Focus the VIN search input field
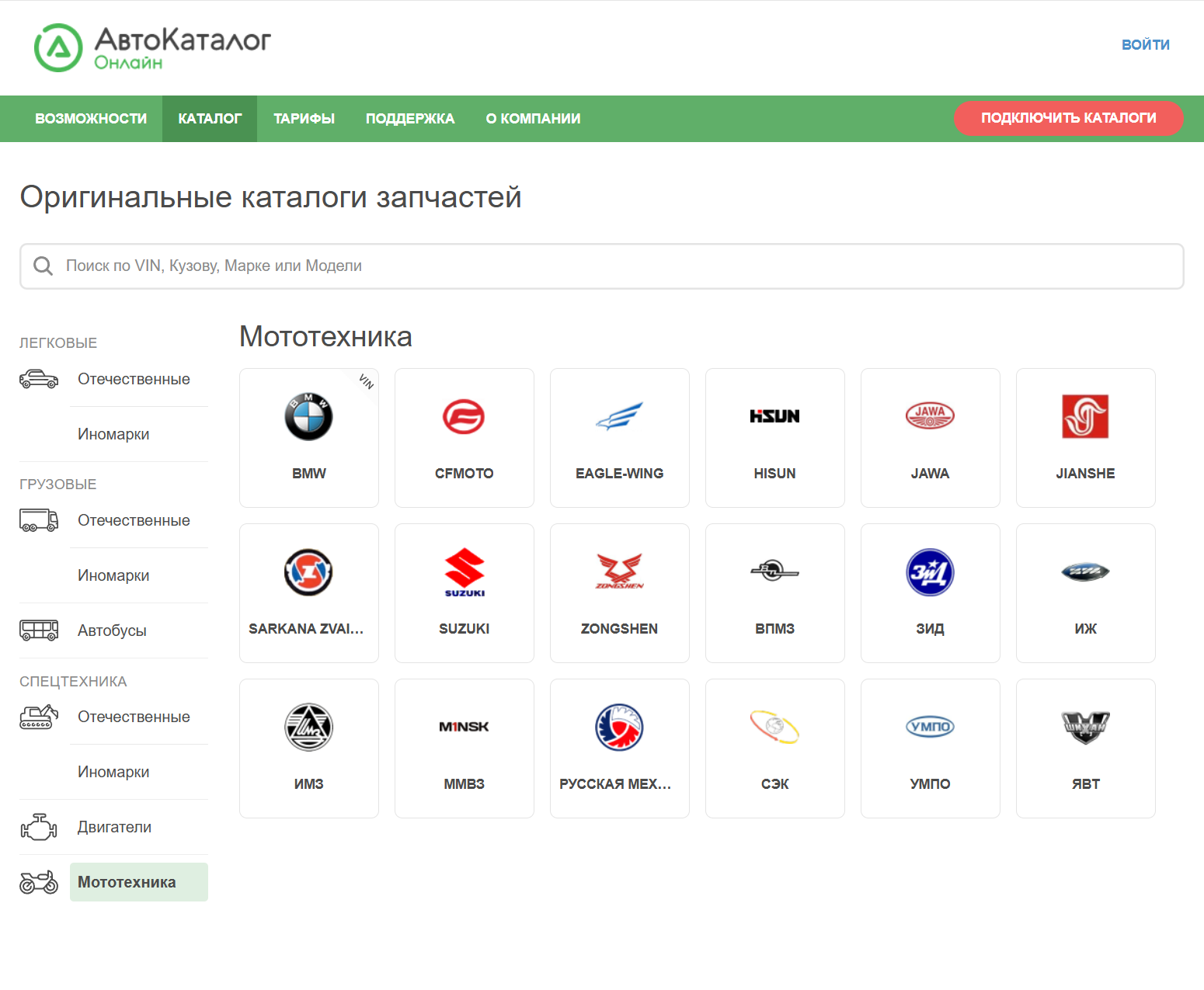The width and height of the screenshot is (1204, 990). (x=602, y=266)
